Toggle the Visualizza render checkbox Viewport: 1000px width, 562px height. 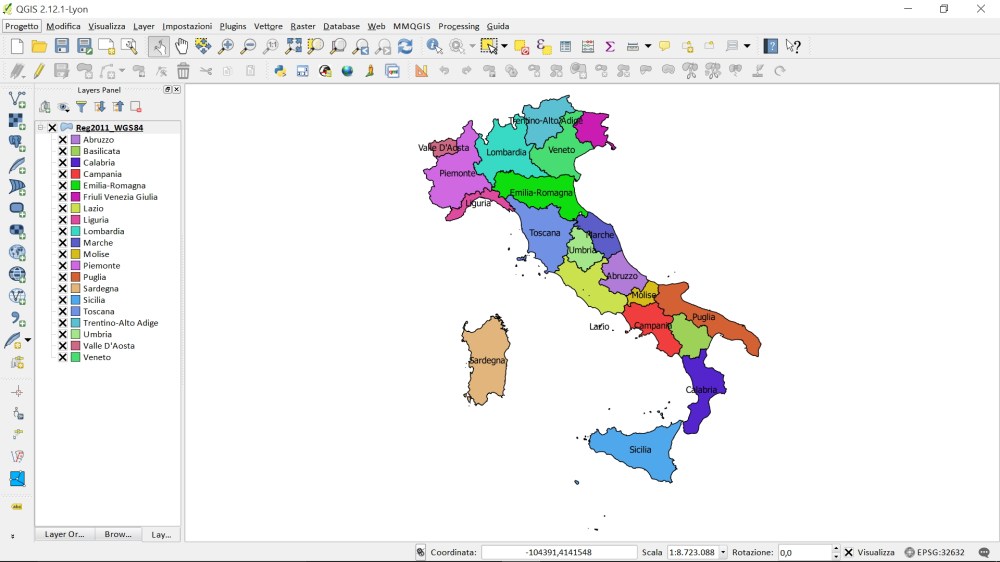coord(849,552)
